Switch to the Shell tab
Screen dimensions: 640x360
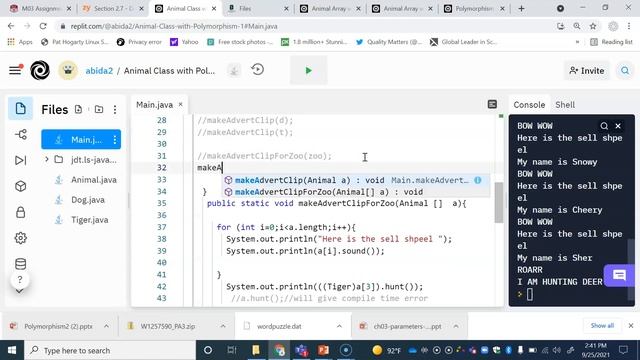(565, 104)
